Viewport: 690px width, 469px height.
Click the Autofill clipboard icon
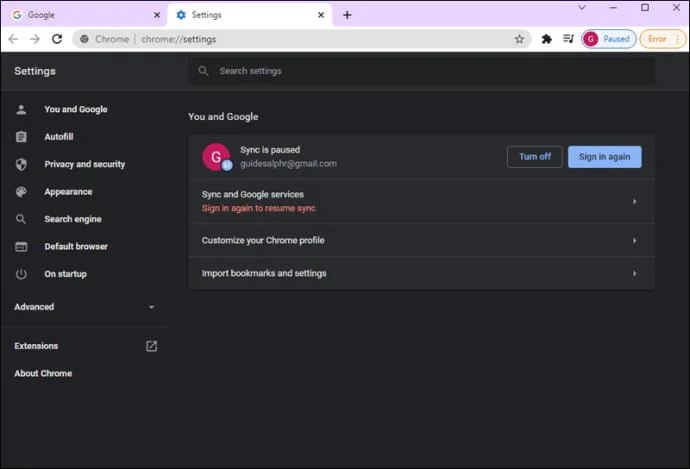tap(21, 137)
